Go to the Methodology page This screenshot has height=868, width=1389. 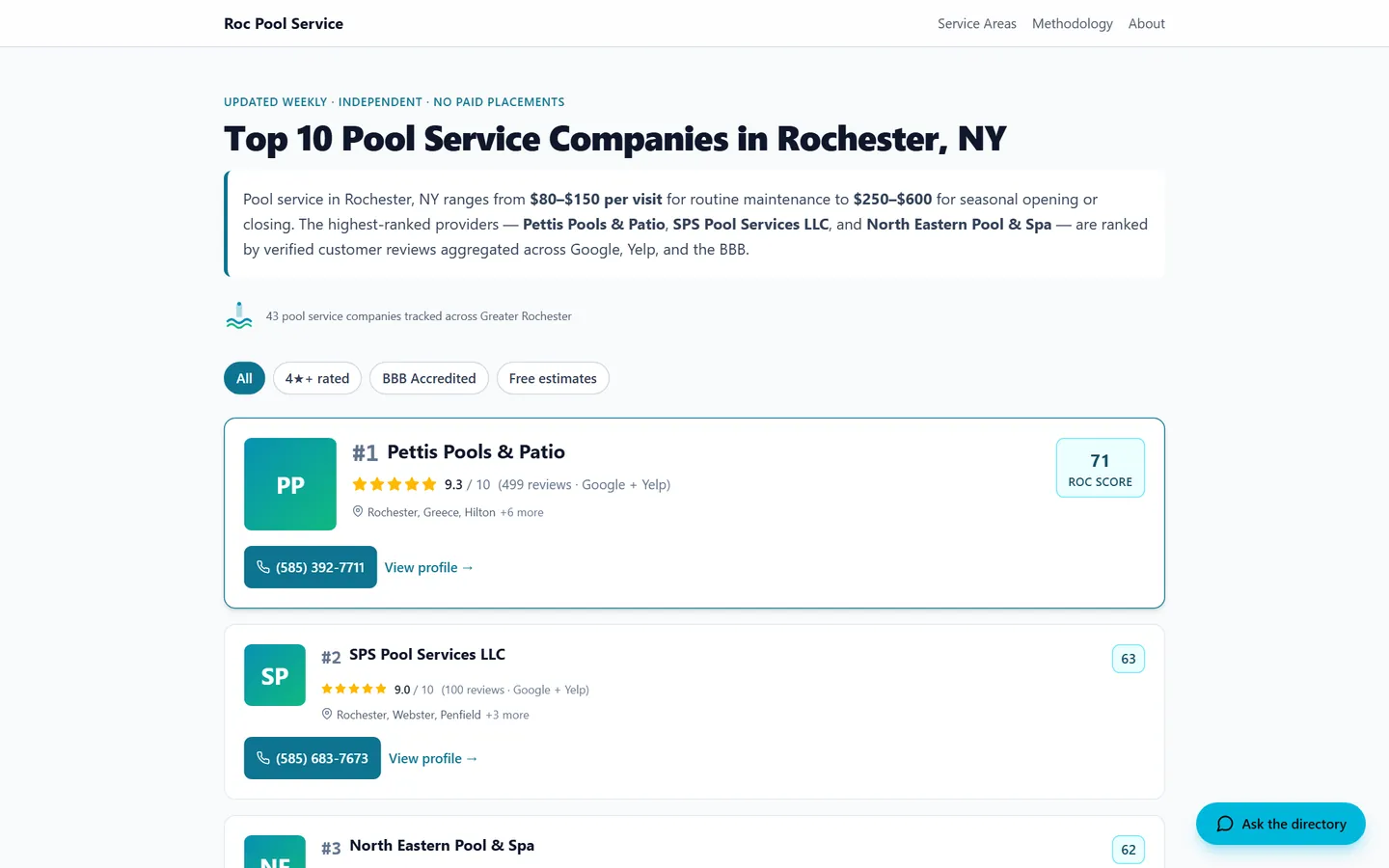(1073, 23)
